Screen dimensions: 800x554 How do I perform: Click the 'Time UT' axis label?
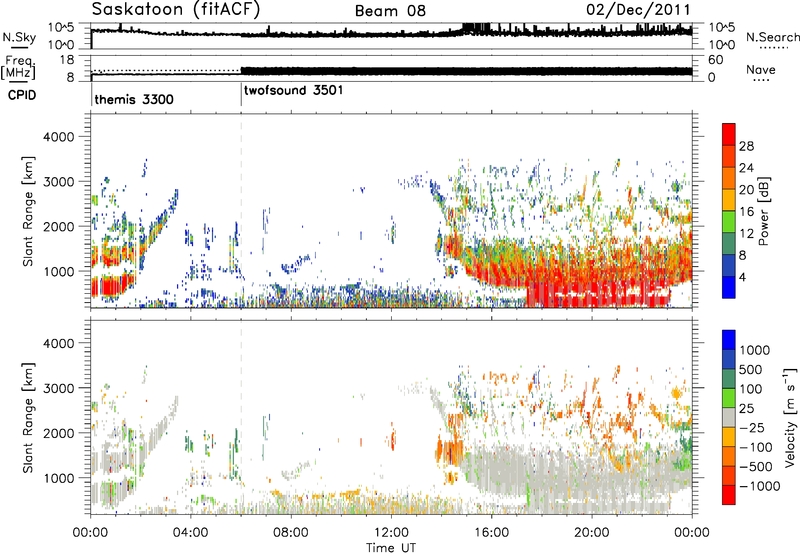pyautogui.click(x=391, y=548)
